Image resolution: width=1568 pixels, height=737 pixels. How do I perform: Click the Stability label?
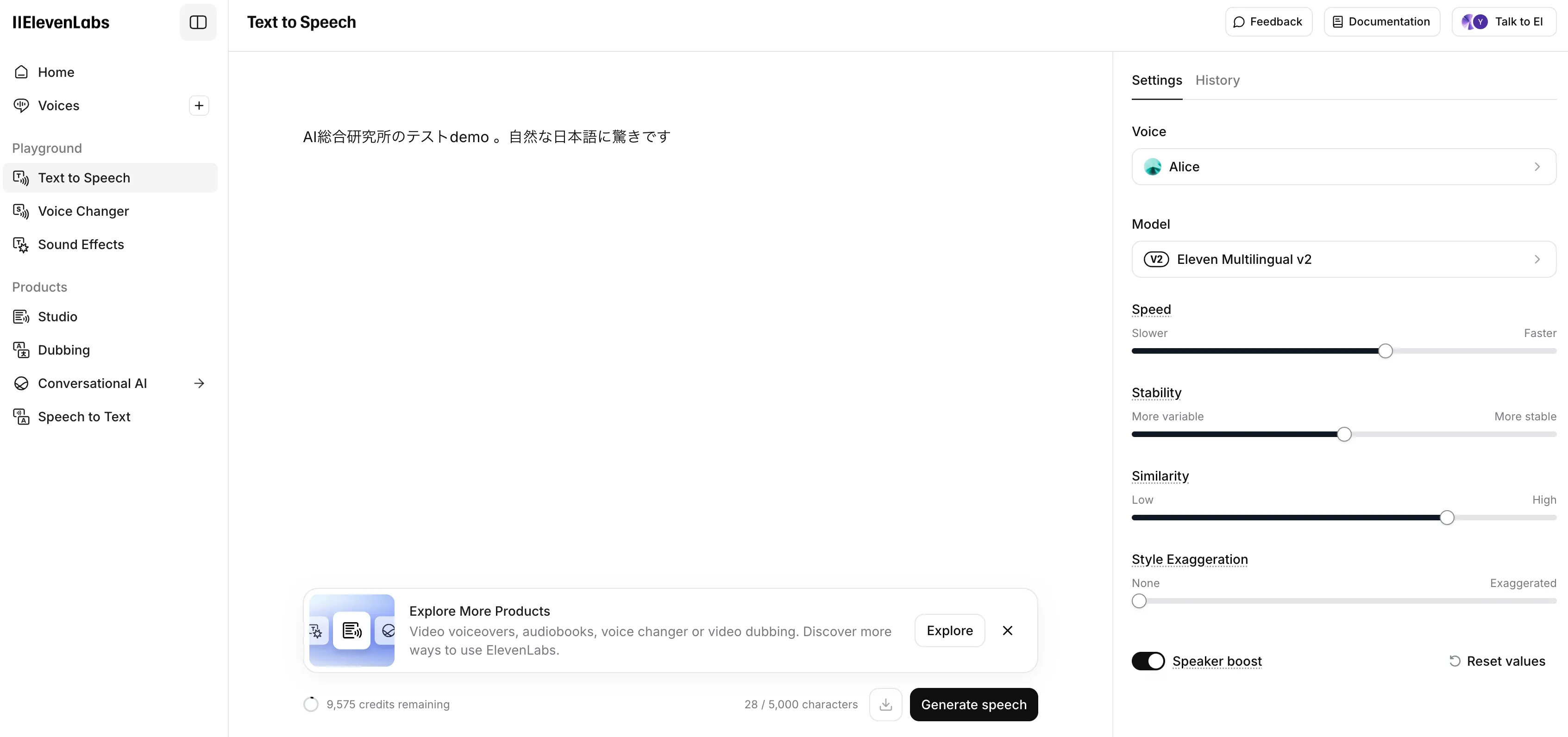(1156, 393)
